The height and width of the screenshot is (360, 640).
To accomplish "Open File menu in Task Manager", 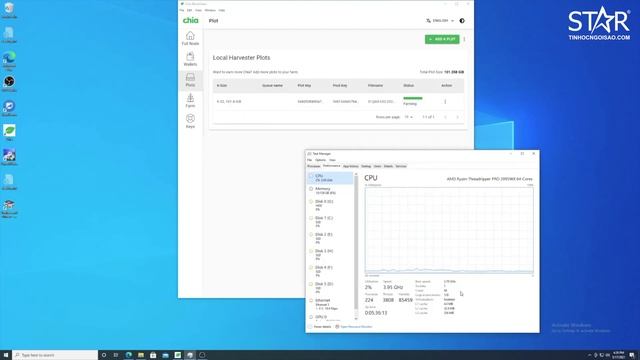I will coord(309,160).
